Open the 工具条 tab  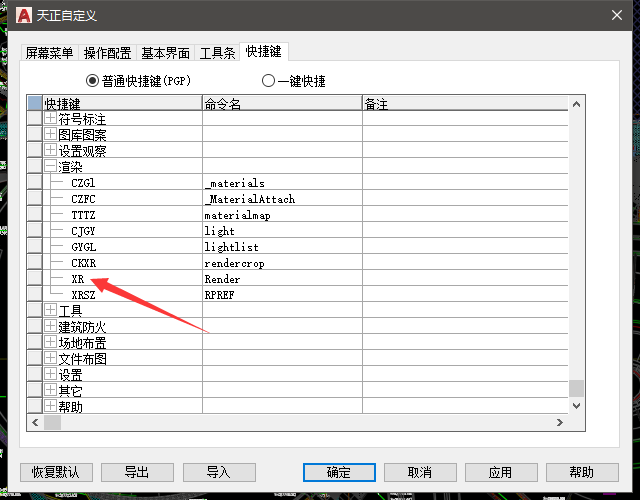(x=218, y=52)
